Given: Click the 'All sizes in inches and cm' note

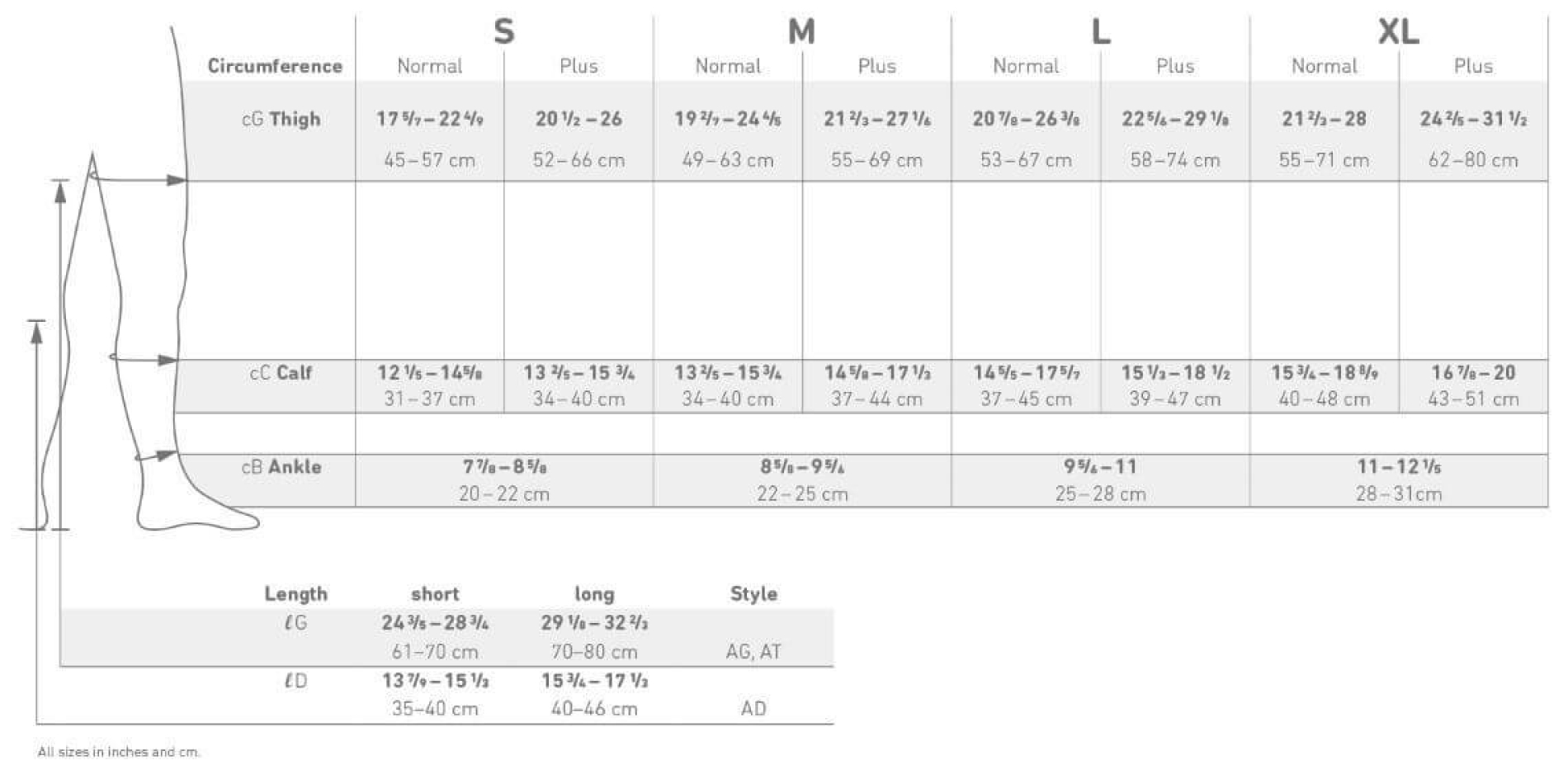Looking at the screenshot, I should tap(119, 752).
